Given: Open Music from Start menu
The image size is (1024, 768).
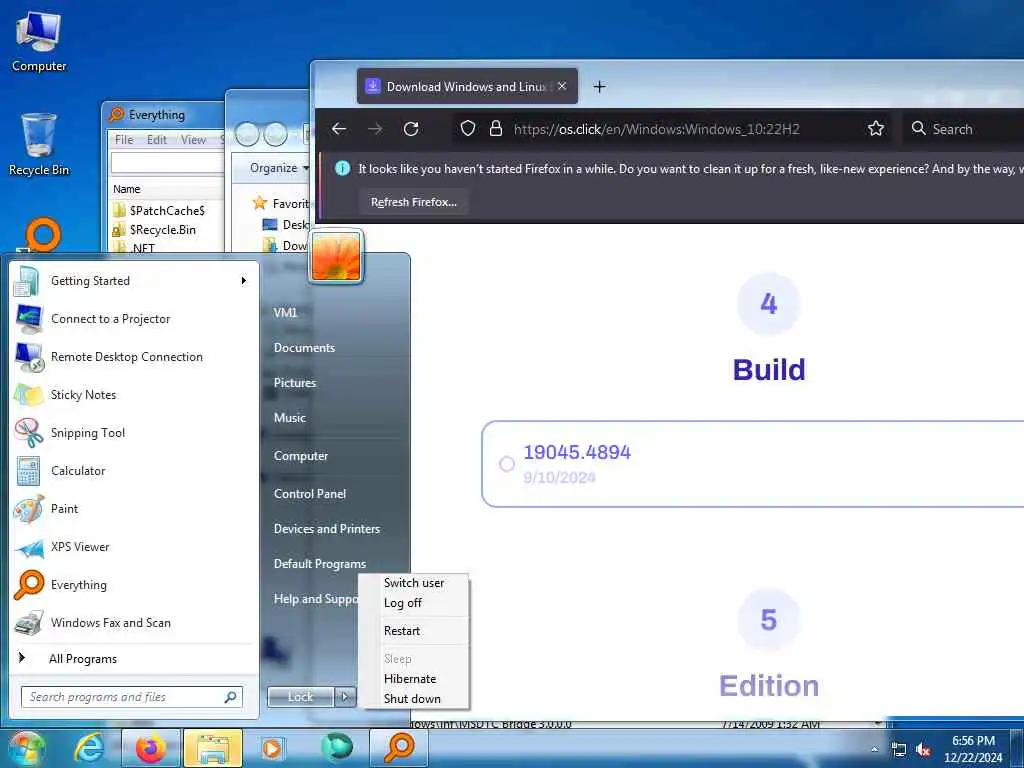Looking at the screenshot, I should pos(289,418).
